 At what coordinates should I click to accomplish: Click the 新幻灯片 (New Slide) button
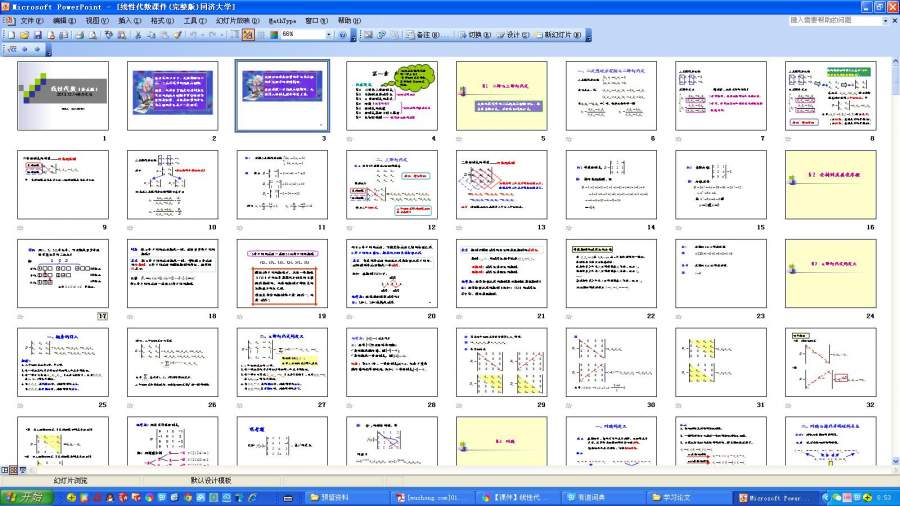tap(558, 35)
